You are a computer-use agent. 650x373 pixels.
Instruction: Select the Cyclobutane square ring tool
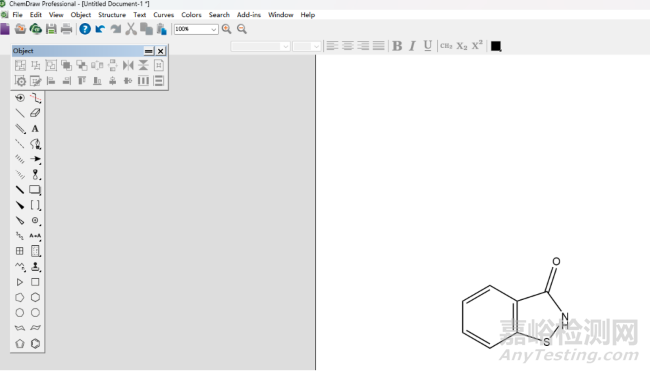point(35,282)
